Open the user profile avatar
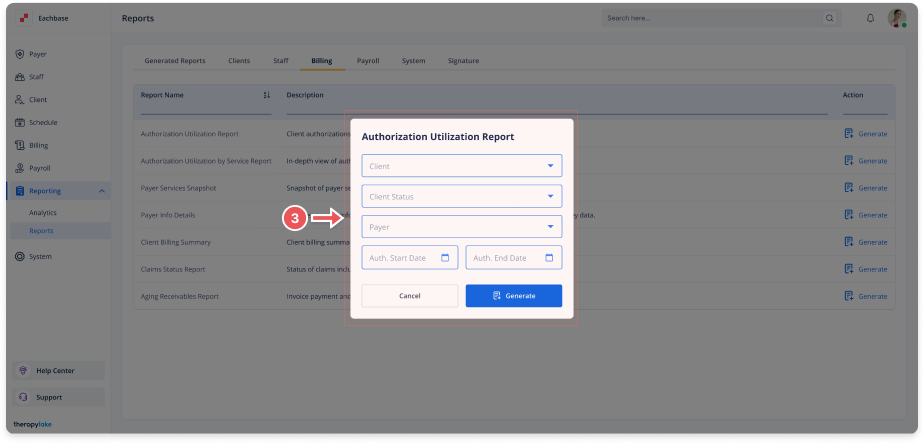Image resolution: width=924 pixels, height=444 pixels. click(897, 18)
